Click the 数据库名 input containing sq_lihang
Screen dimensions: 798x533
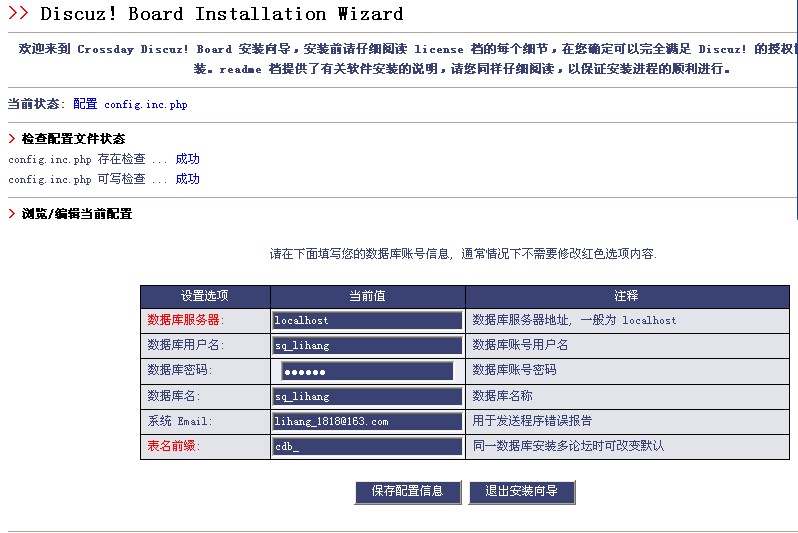[x=367, y=396]
